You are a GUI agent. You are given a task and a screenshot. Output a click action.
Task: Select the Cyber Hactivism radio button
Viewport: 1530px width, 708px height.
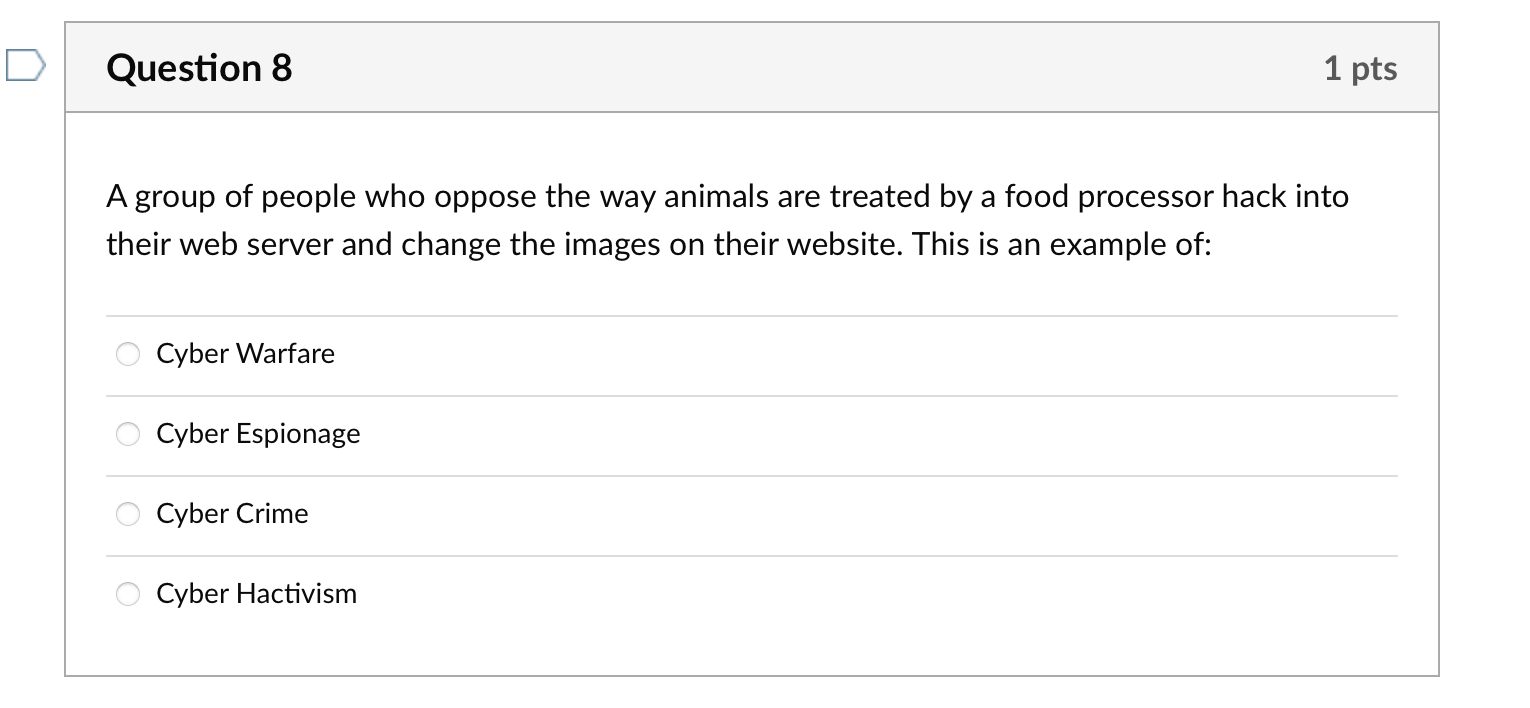point(127,593)
